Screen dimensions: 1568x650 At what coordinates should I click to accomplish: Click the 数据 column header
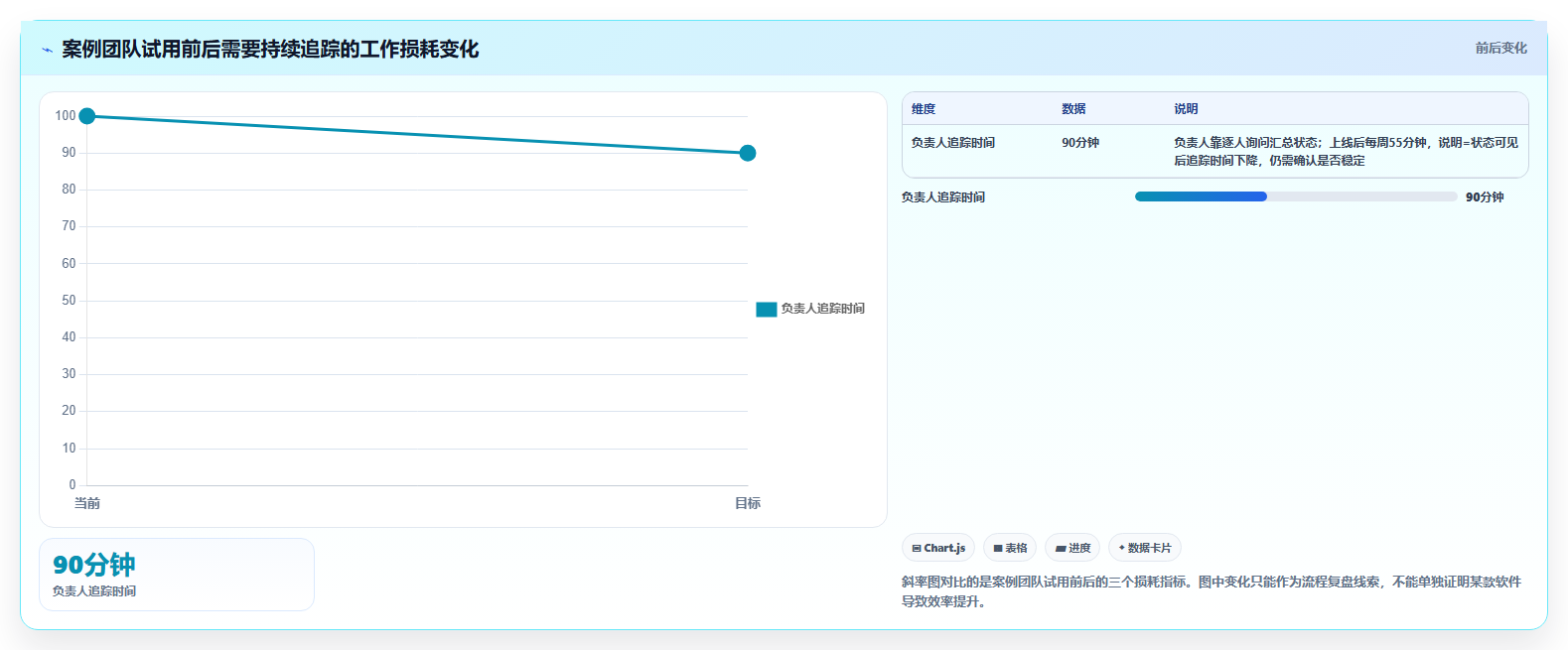[1073, 109]
